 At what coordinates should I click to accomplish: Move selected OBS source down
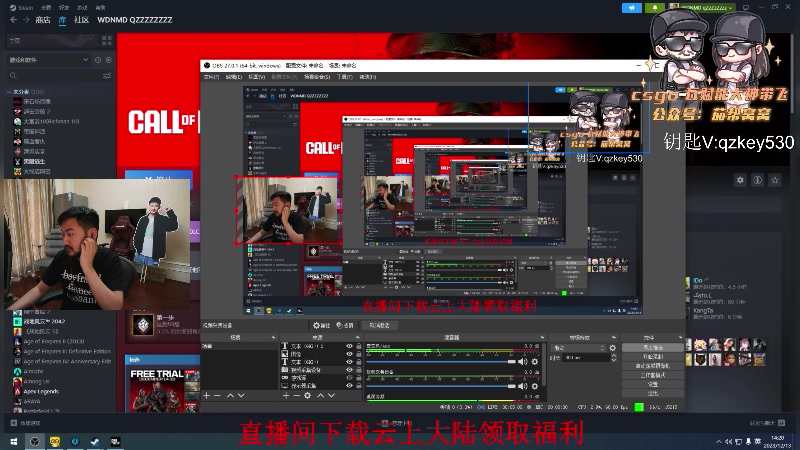pos(332,395)
